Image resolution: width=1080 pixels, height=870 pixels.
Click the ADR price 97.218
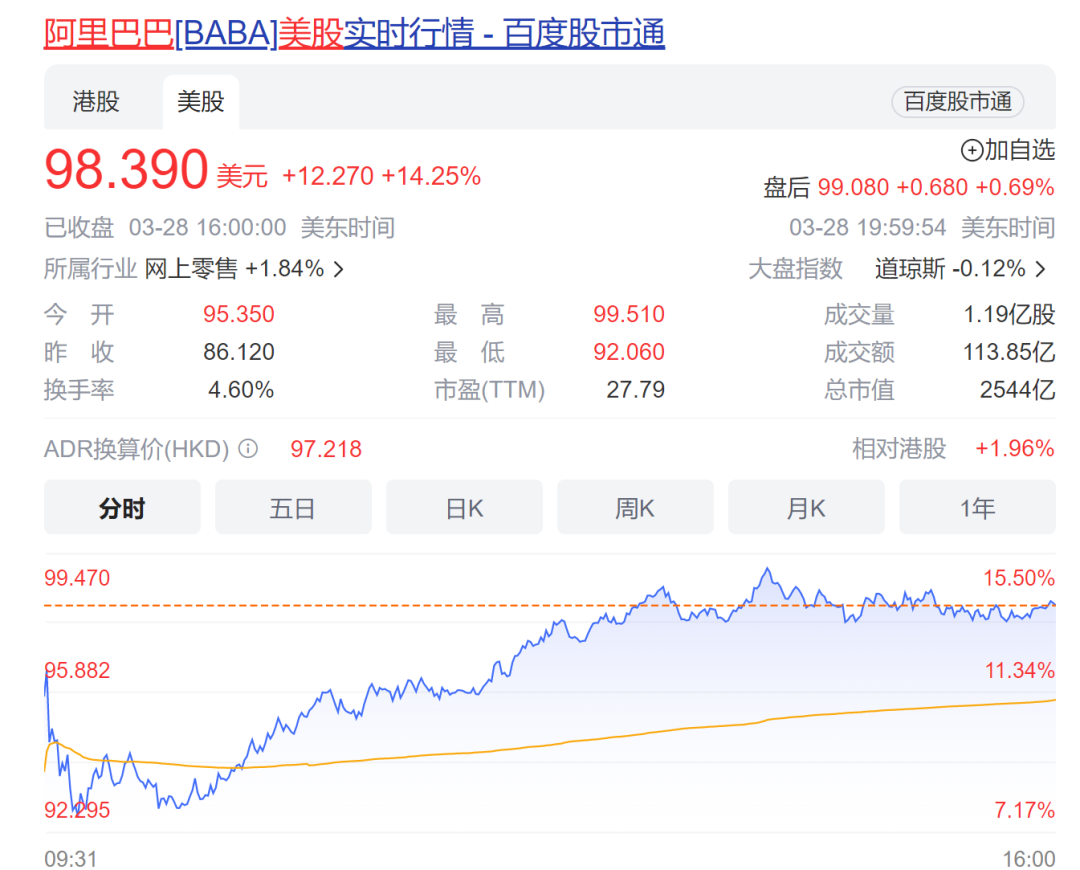tap(326, 449)
